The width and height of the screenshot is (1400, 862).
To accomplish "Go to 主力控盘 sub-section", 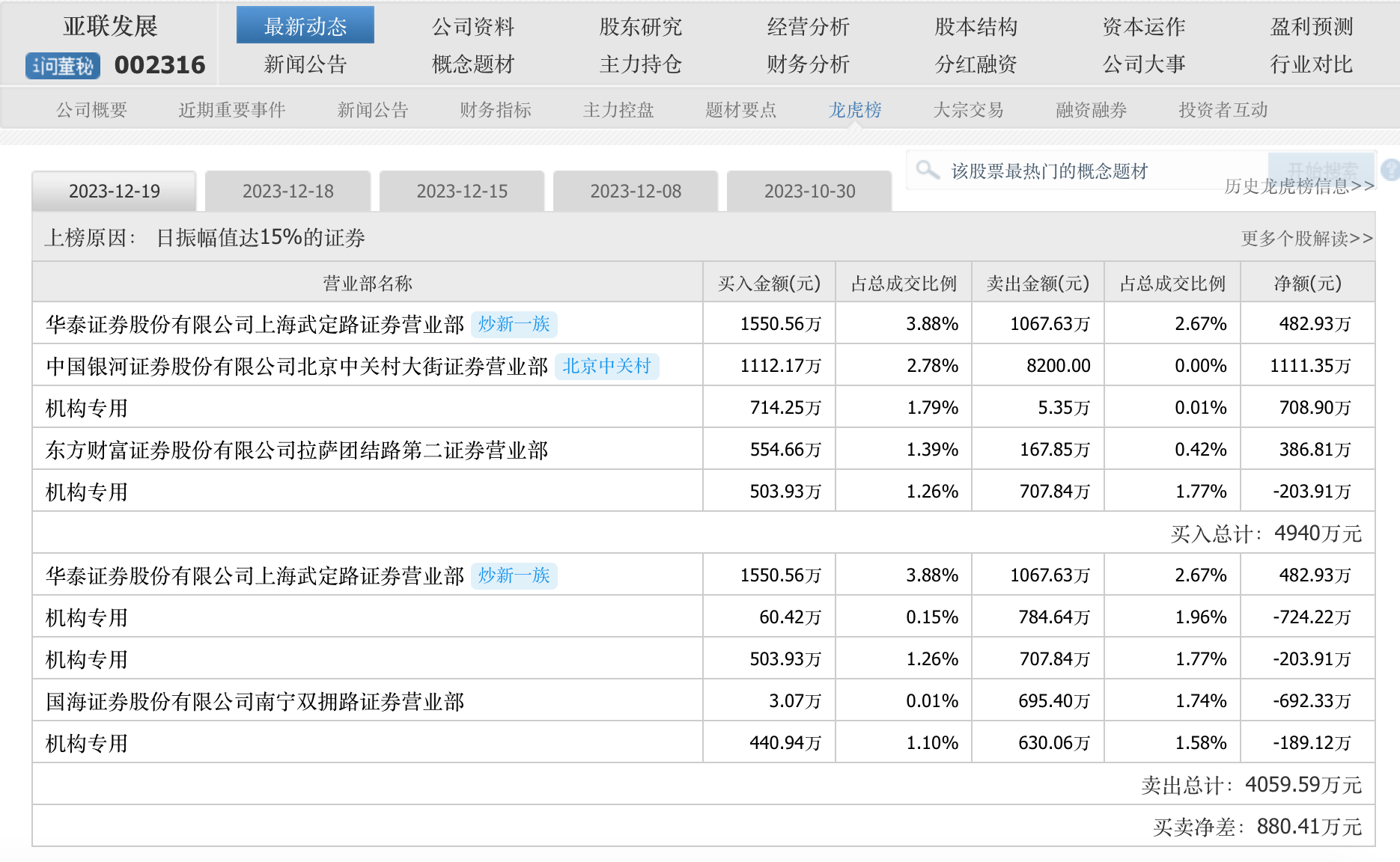I will pos(618,110).
